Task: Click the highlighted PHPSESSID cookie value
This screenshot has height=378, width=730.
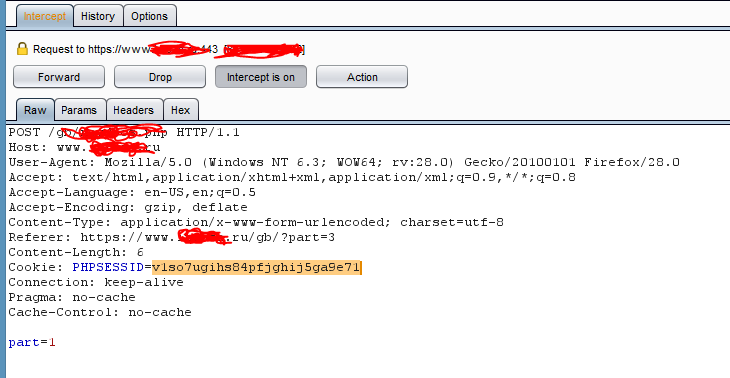Action: click(x=256, y=268)
